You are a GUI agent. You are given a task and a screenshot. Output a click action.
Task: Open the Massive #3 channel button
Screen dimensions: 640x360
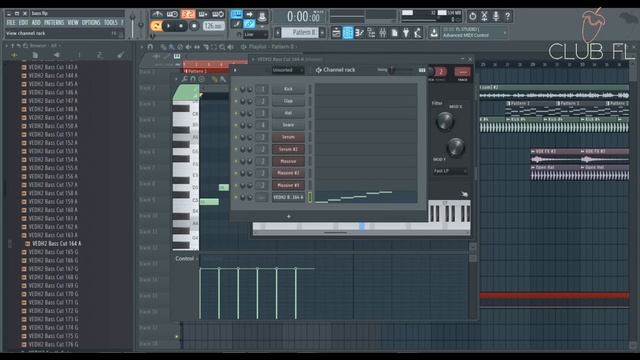pos(288,185)
